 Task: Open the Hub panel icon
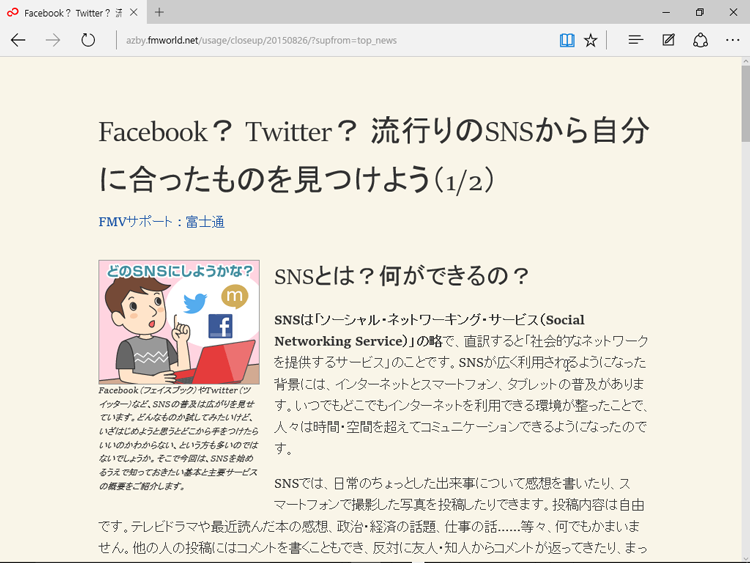[x=635, y=40]
